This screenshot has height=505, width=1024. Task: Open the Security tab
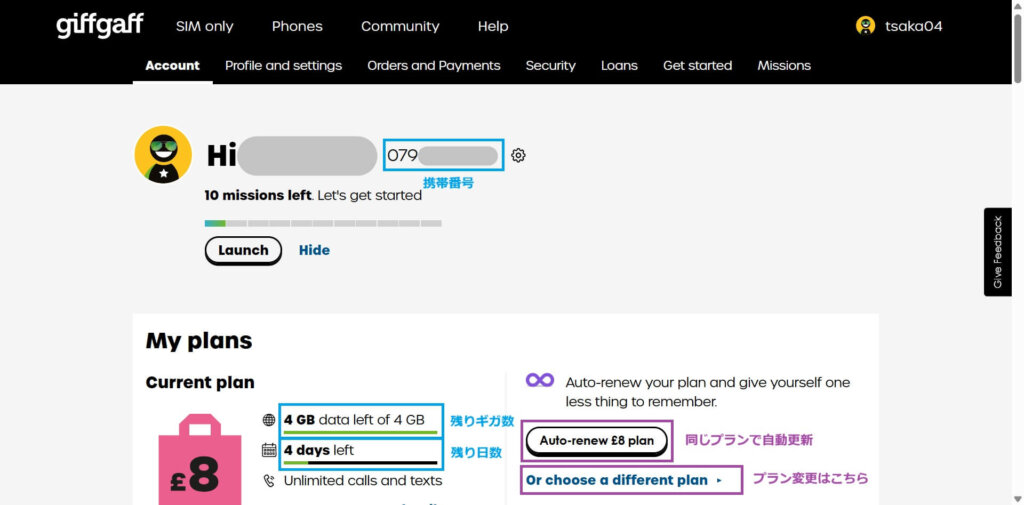point(550,65)
